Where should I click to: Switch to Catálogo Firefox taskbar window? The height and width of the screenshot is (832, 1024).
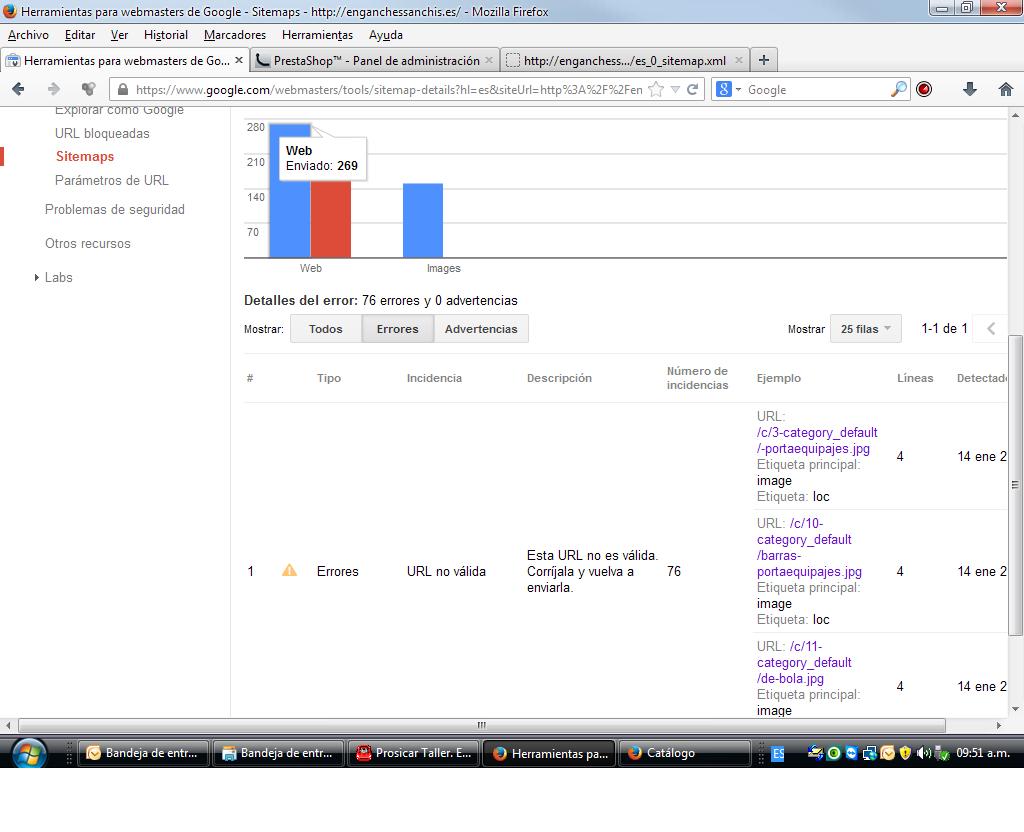point(684,753)
